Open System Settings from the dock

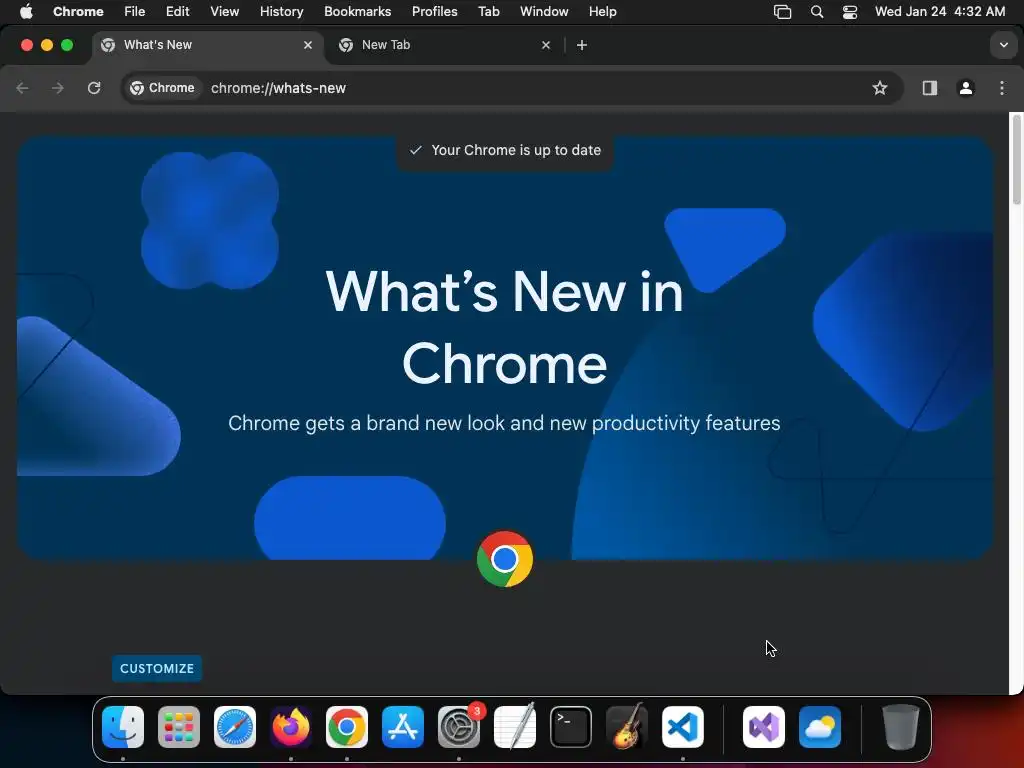tap(459, 727)
